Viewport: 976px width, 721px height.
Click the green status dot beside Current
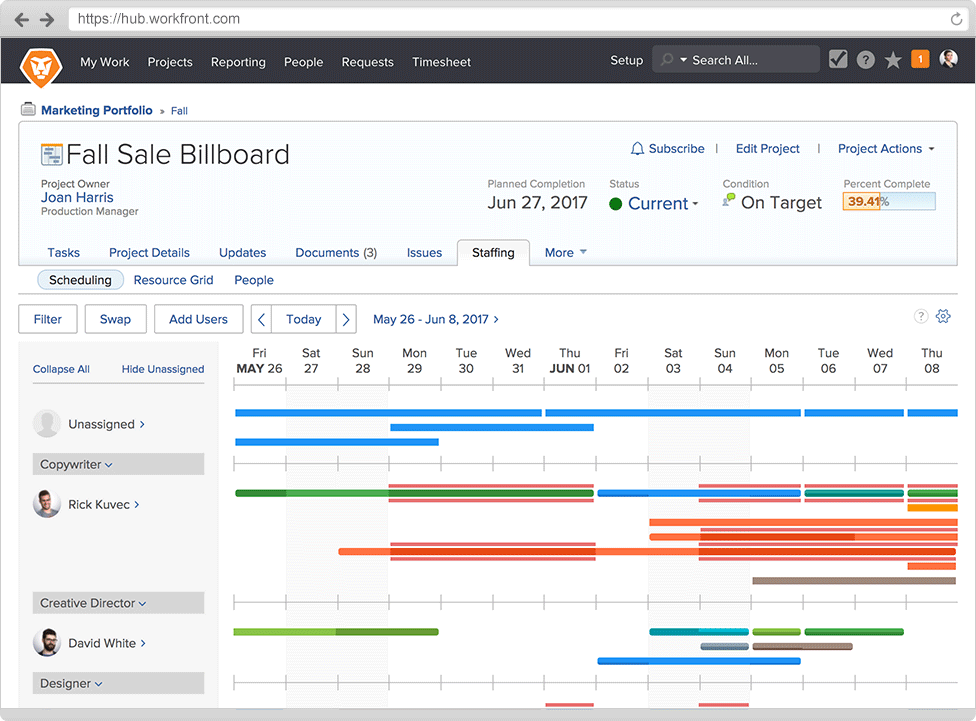(x=616, y=204)
